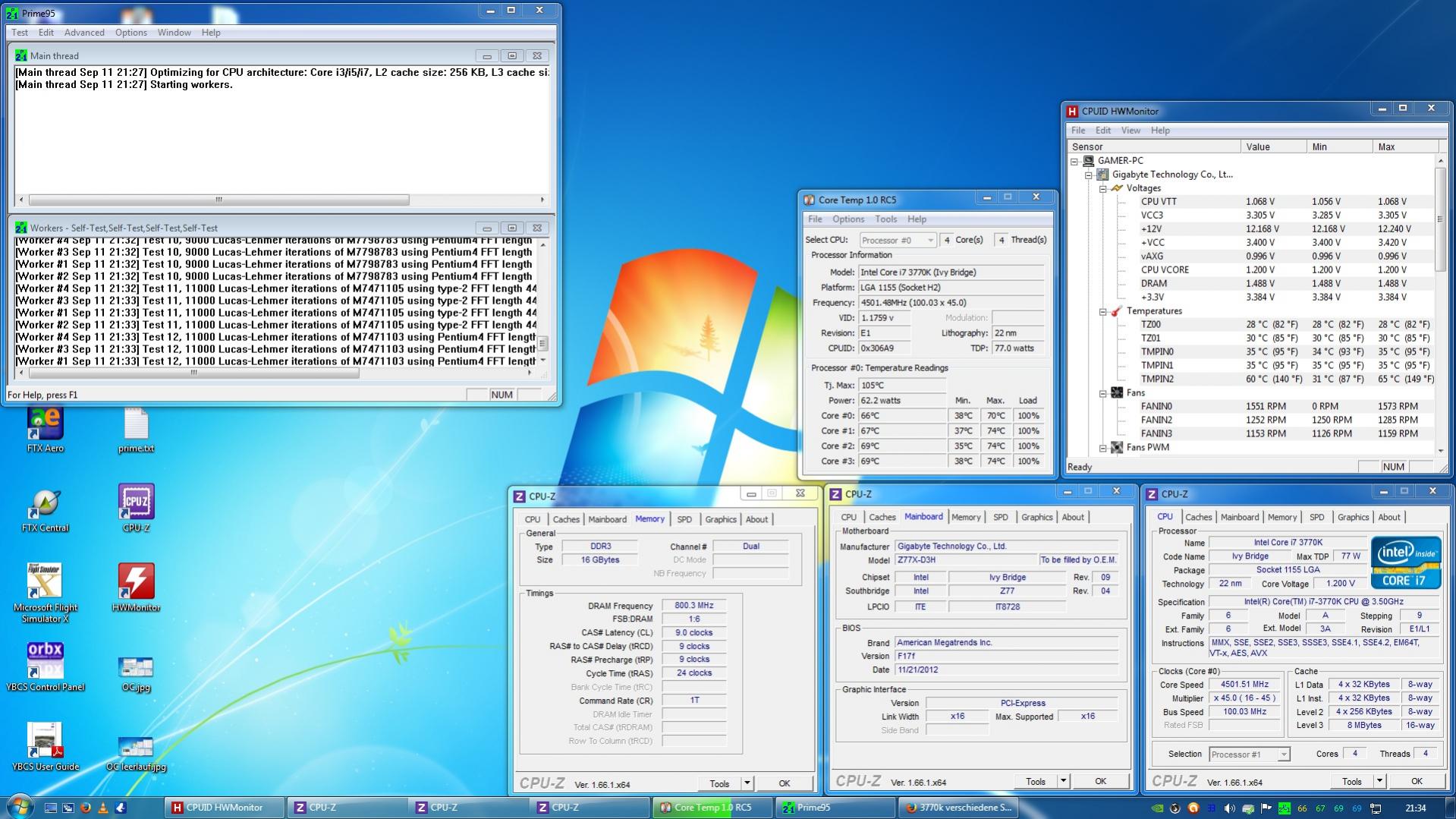Switch to CPUID HWMonitor via taskbar button
Screen dimensions: 1456x819
(x=224, y=808)
